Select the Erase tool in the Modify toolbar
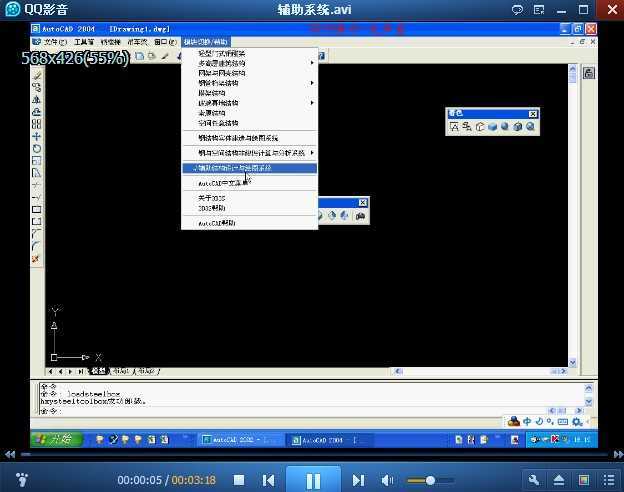The width and height of the screenshot is (624, 492). [x=37, y=75]
